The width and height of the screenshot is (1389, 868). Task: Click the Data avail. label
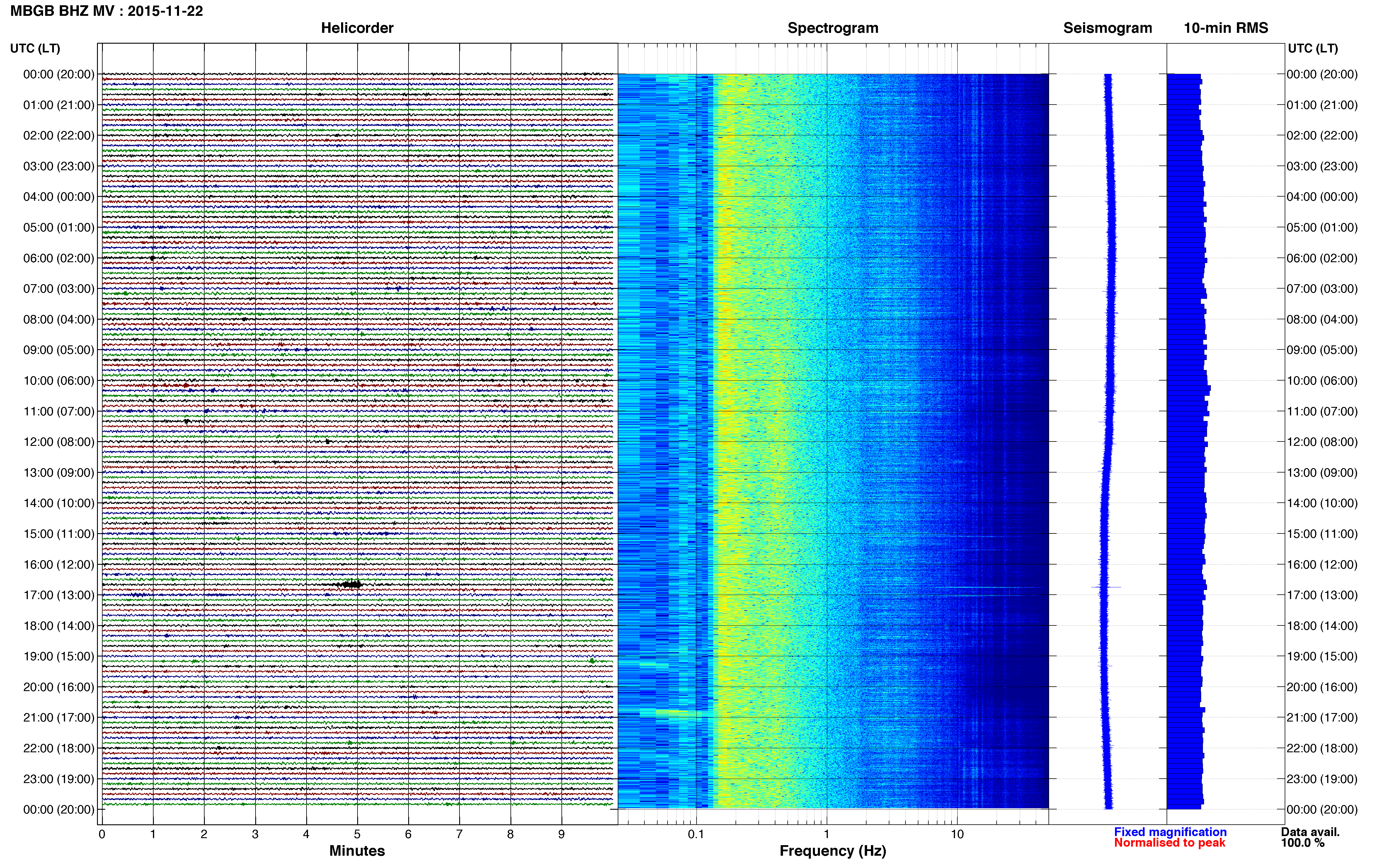(x=1310, y=832)
